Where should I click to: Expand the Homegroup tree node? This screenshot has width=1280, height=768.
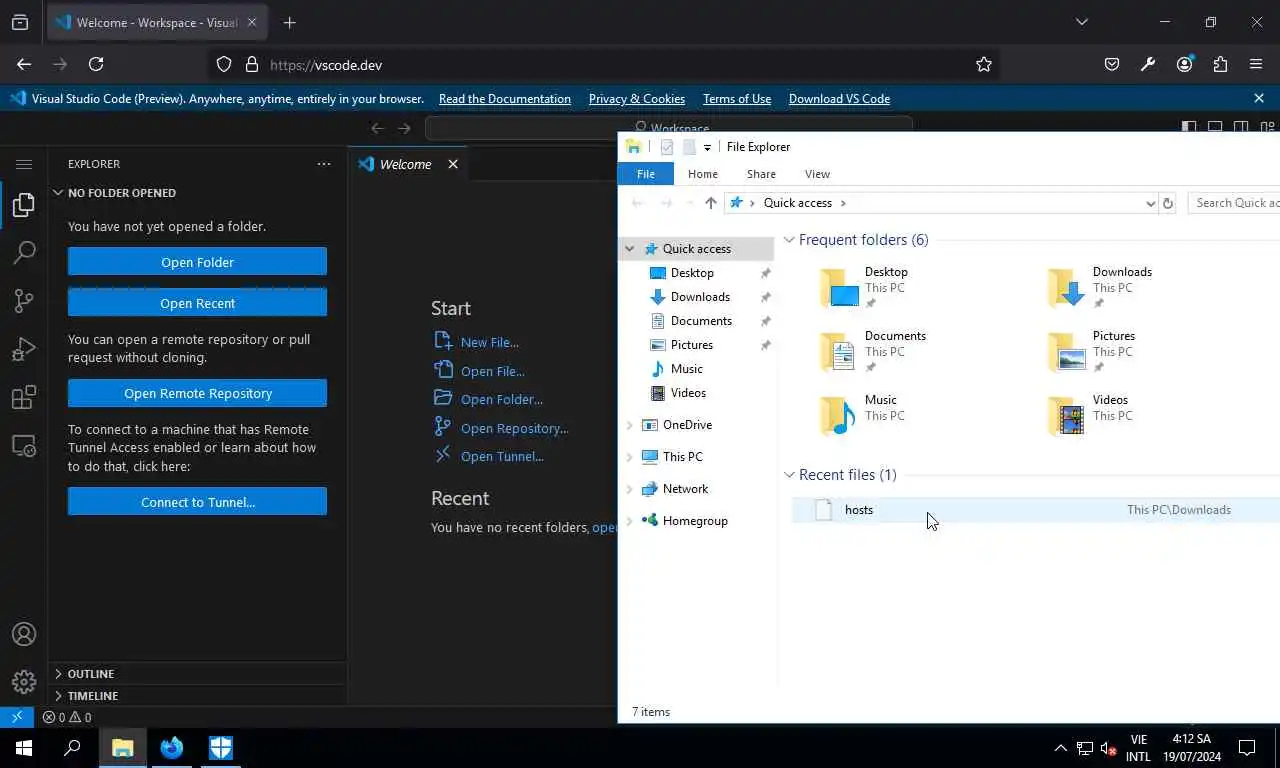pos(630,521)
